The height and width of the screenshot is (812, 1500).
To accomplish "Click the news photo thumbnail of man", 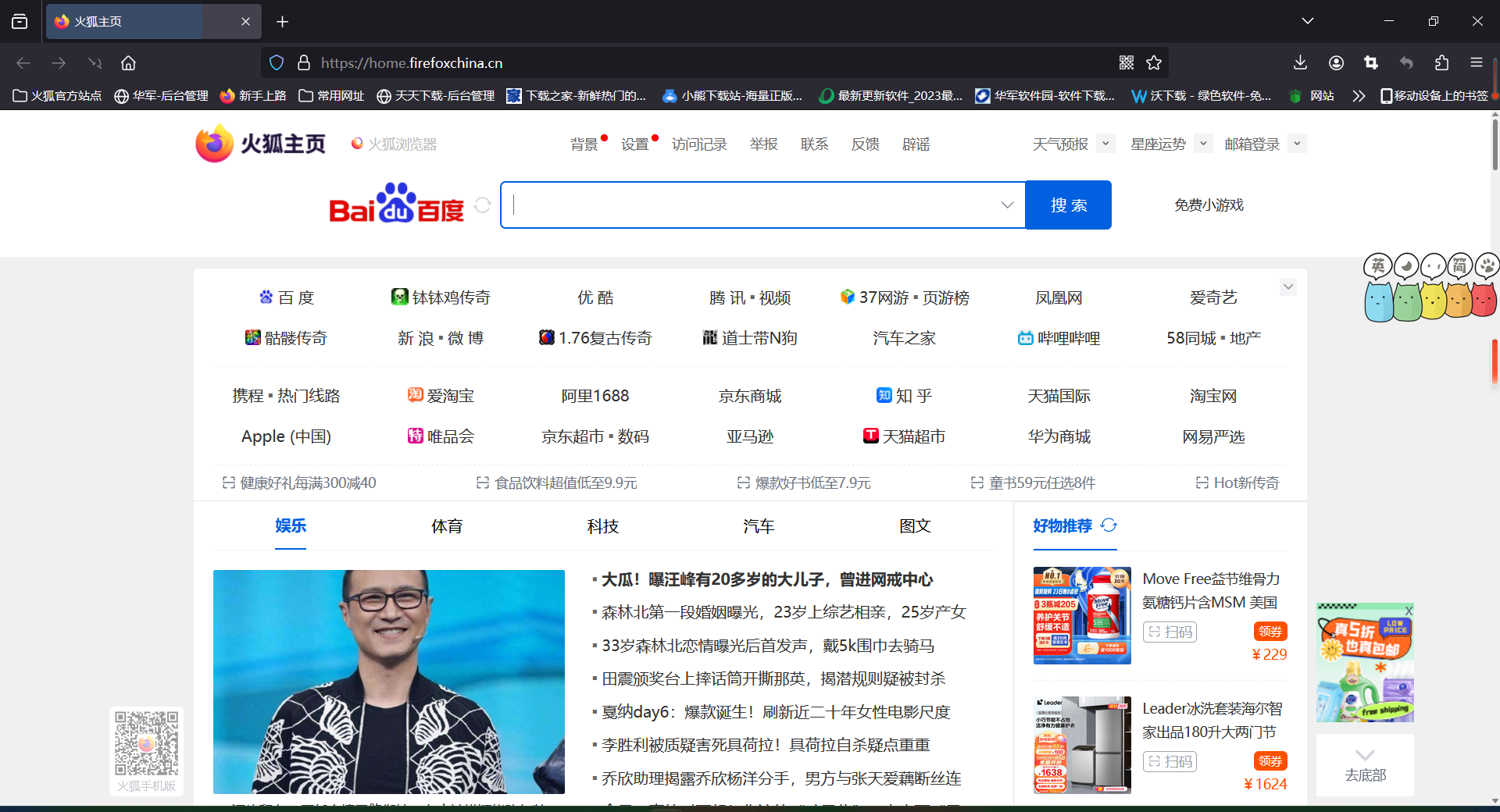I will coord(389,682).
